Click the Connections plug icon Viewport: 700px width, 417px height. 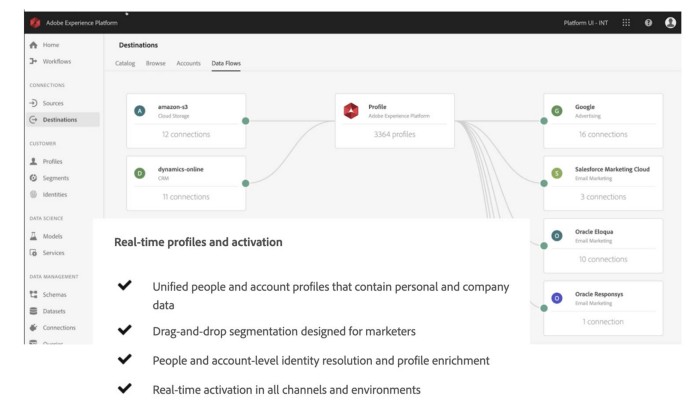(33, 327)
